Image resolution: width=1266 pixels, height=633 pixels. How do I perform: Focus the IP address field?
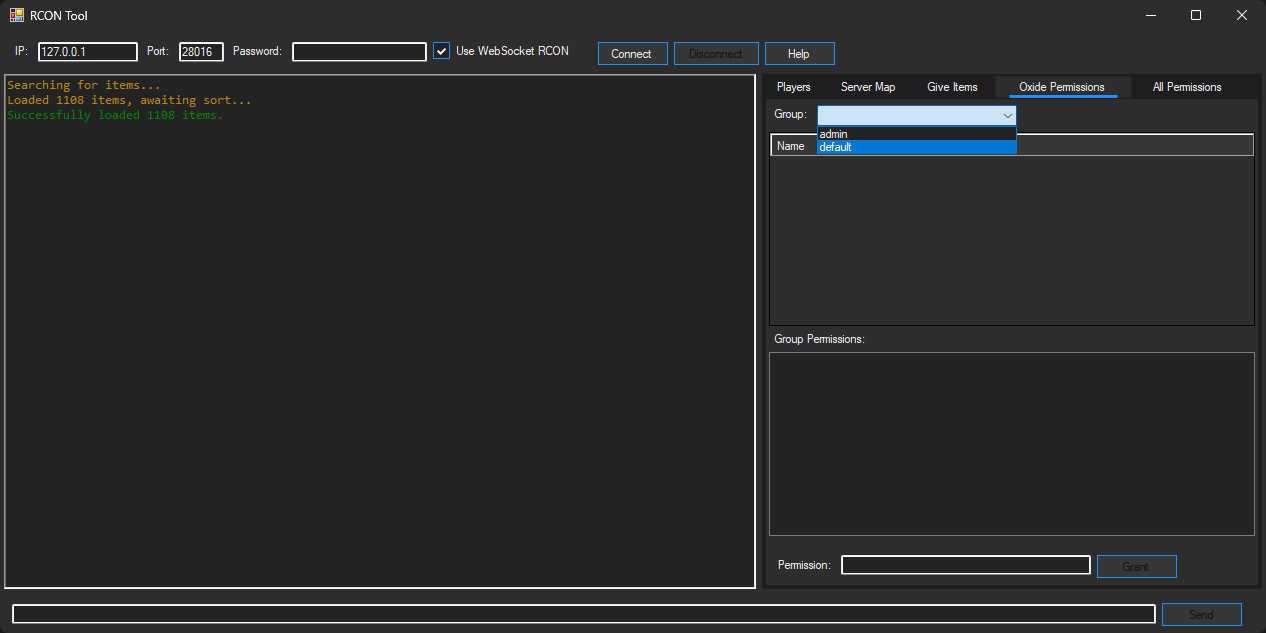tap(88, 52)
